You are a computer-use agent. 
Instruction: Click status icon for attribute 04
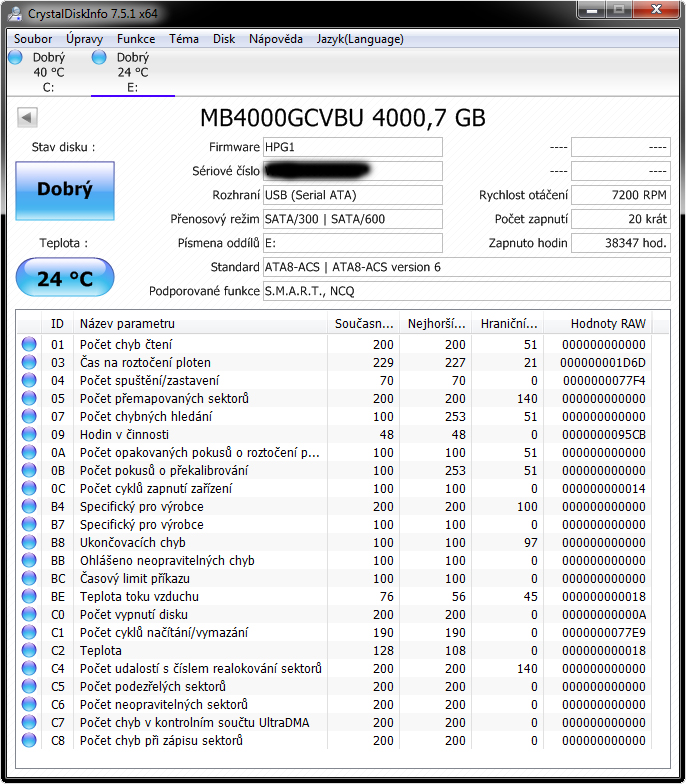29,380
